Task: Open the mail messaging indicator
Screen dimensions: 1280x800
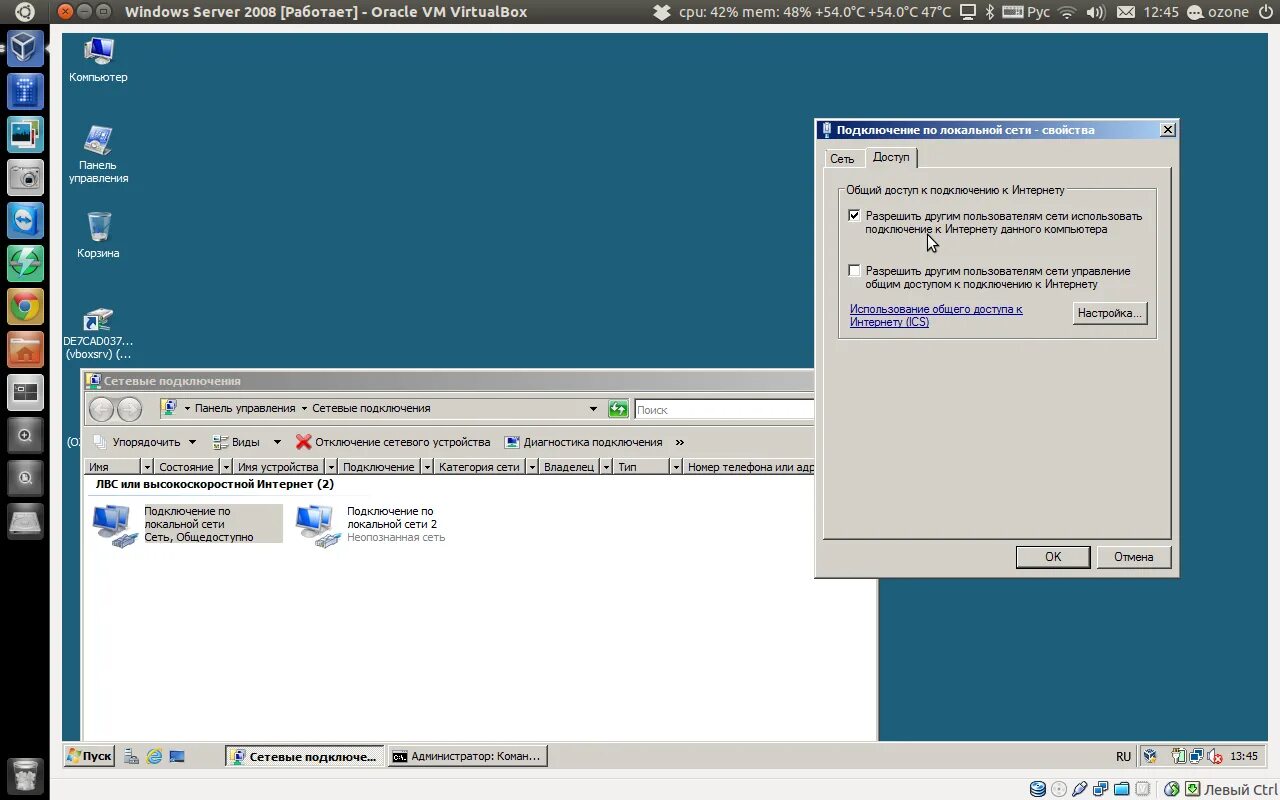Action: point(1125,12)
